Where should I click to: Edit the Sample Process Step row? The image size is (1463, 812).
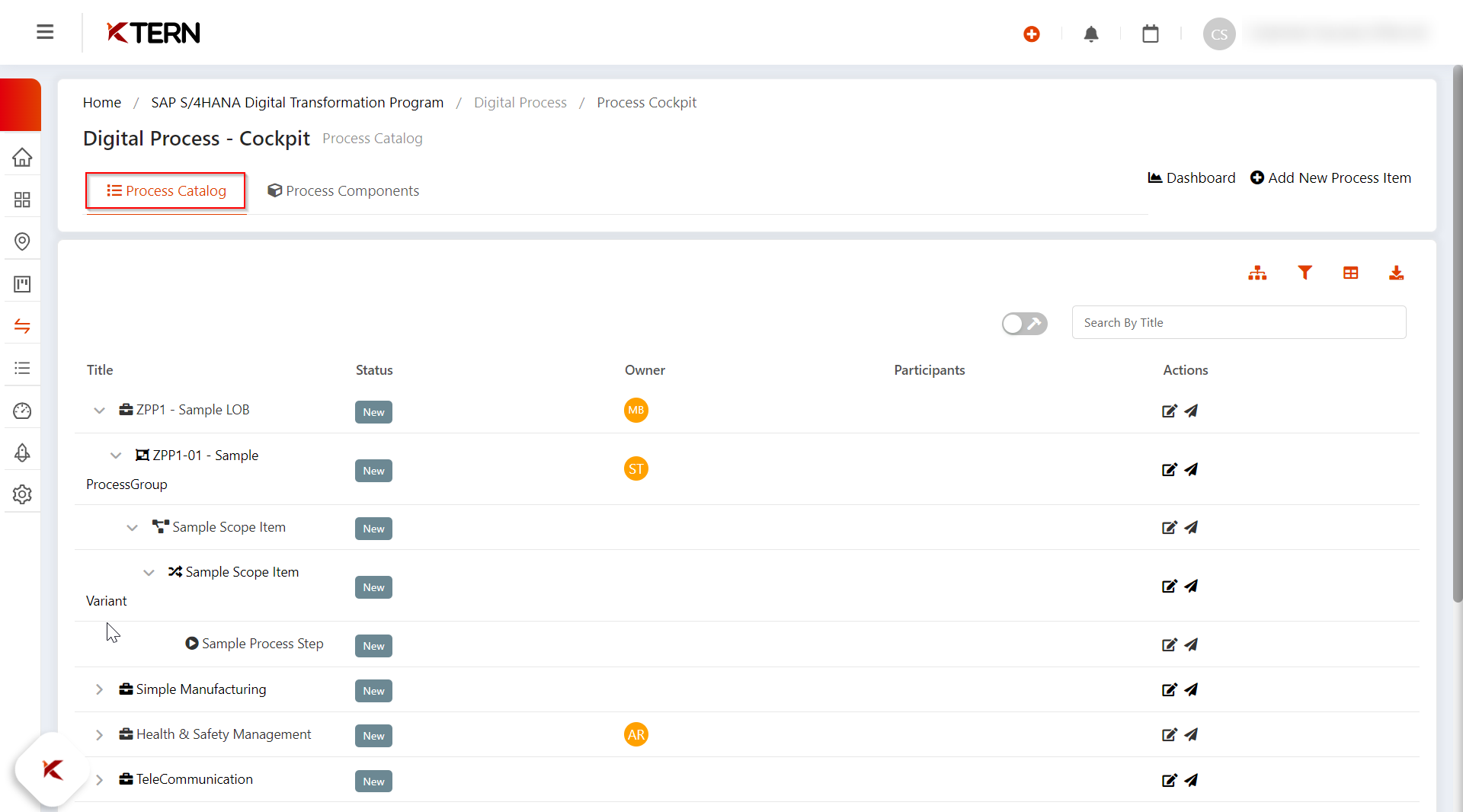1169,645
